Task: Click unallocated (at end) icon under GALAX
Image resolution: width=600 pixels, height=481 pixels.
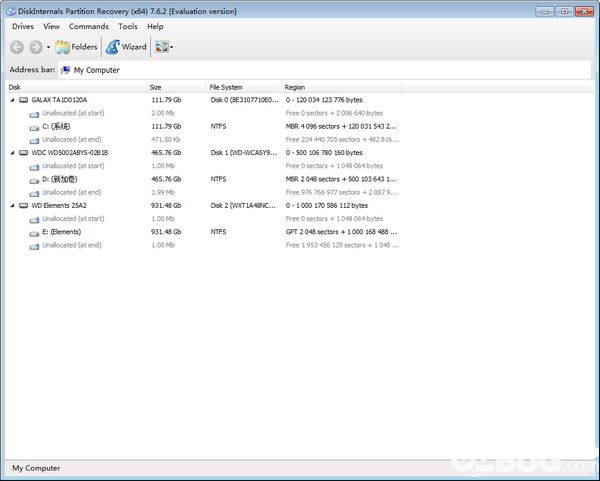Action: click(34, 140)
